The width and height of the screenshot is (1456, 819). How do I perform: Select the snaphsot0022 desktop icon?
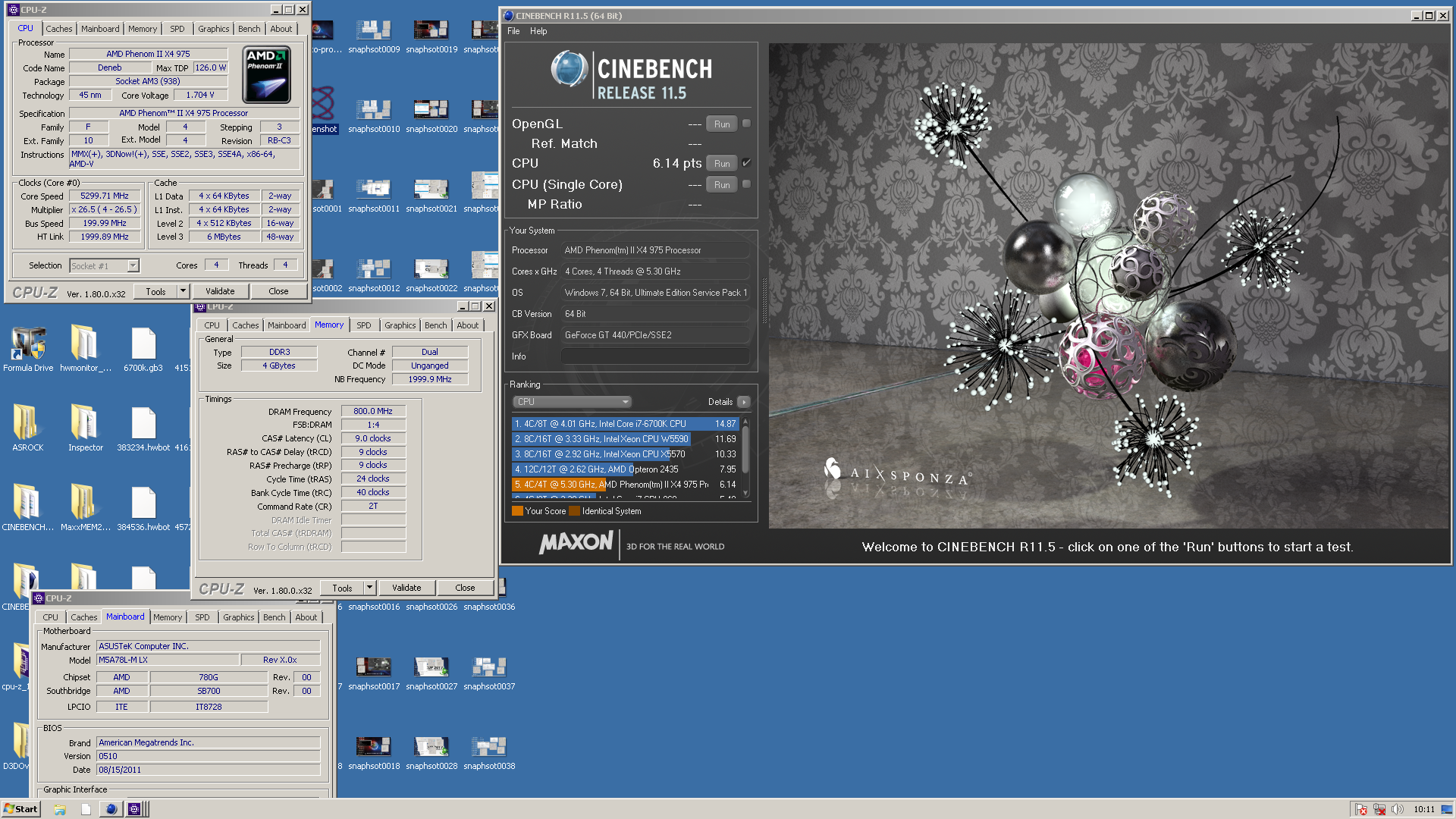click(431, 275)
